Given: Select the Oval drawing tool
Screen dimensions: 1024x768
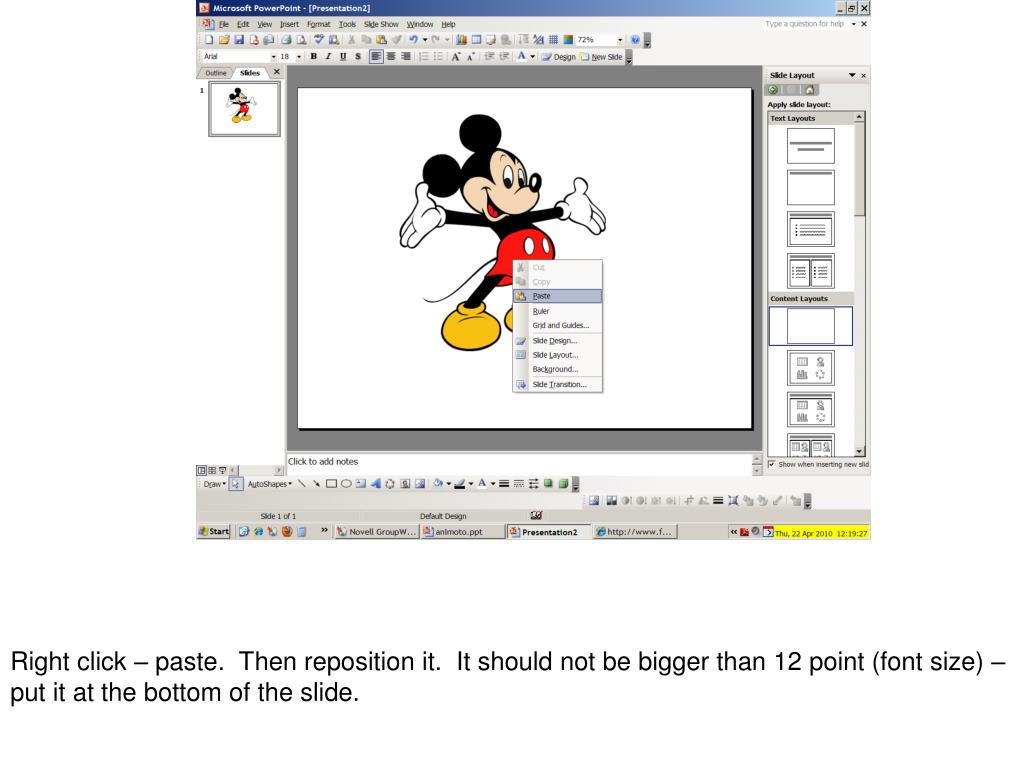Looking at the screenshot, I should point(346,484).
